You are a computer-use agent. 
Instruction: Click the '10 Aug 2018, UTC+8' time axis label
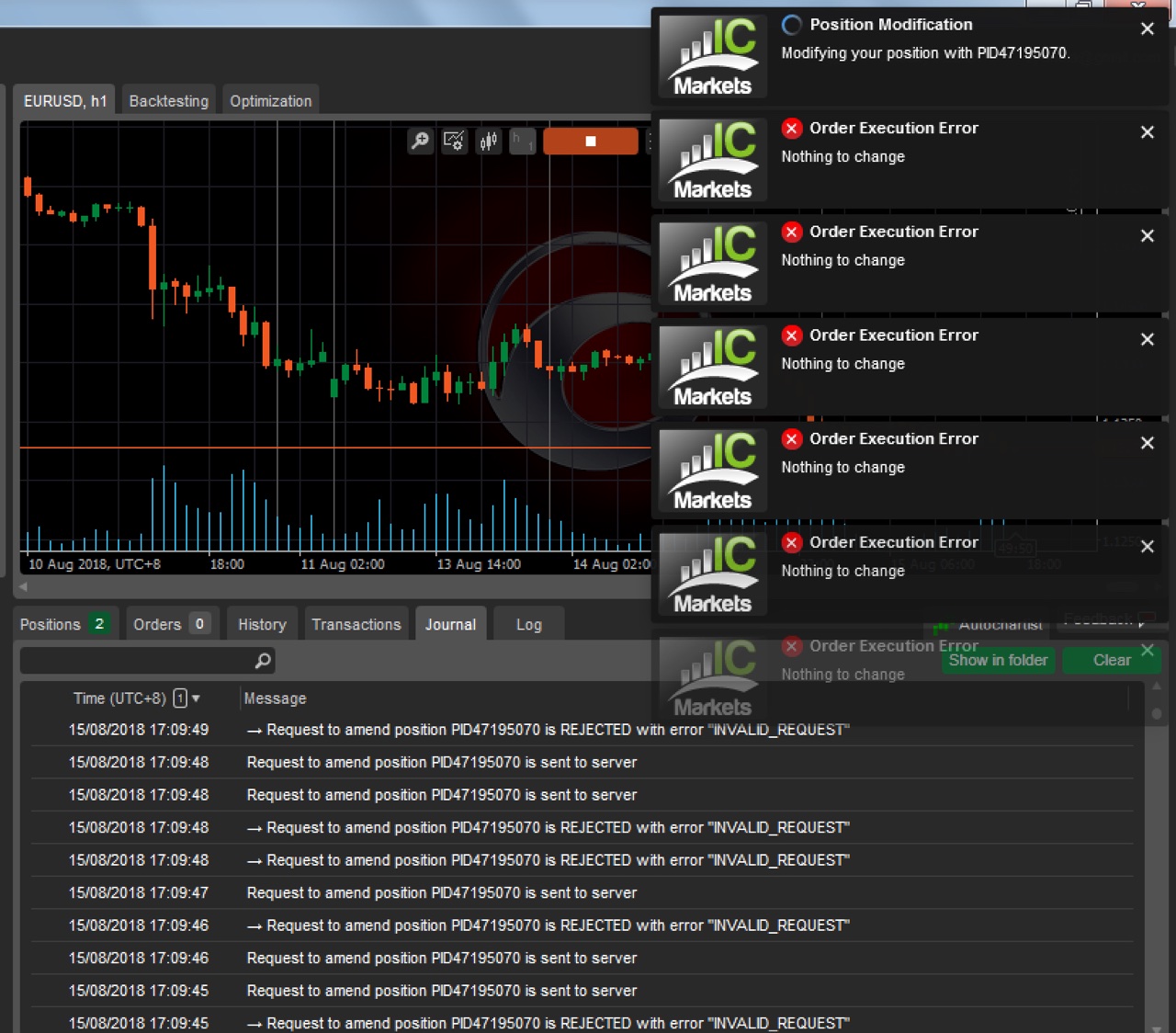pos(95,564)
